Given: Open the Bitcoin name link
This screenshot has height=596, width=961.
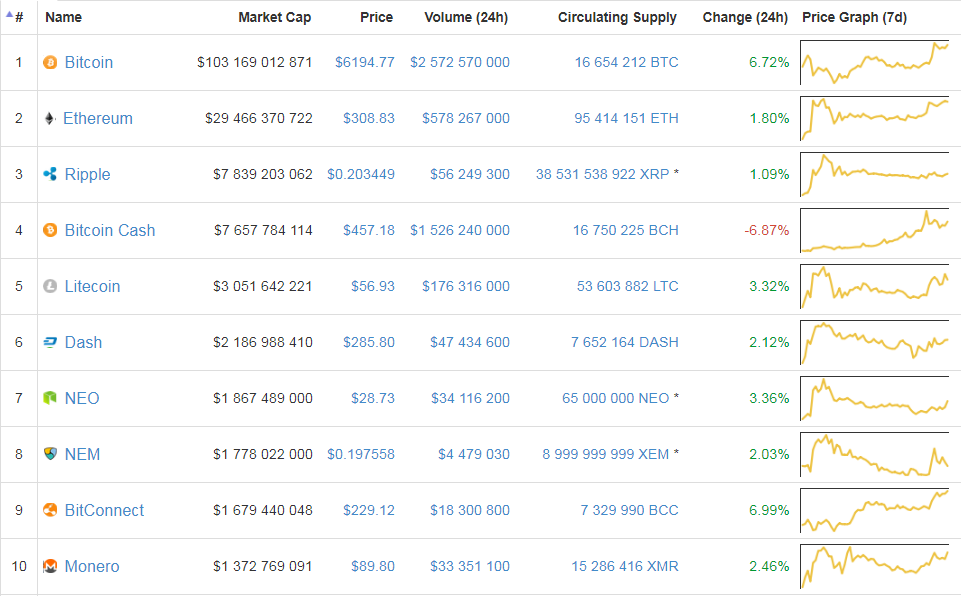Looking at the screenshot, I should [89, 63].
